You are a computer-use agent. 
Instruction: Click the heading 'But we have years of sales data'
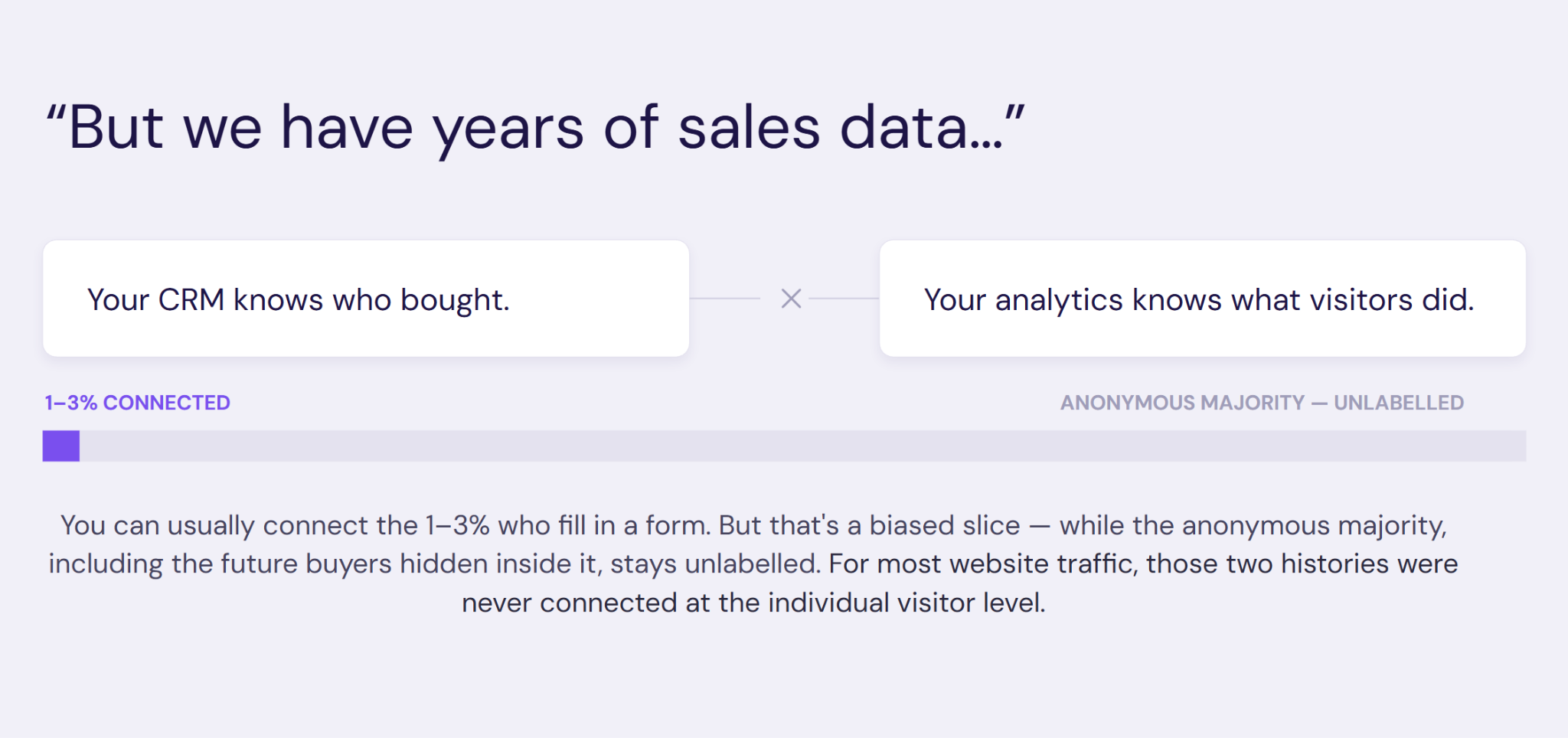(535, 128)
